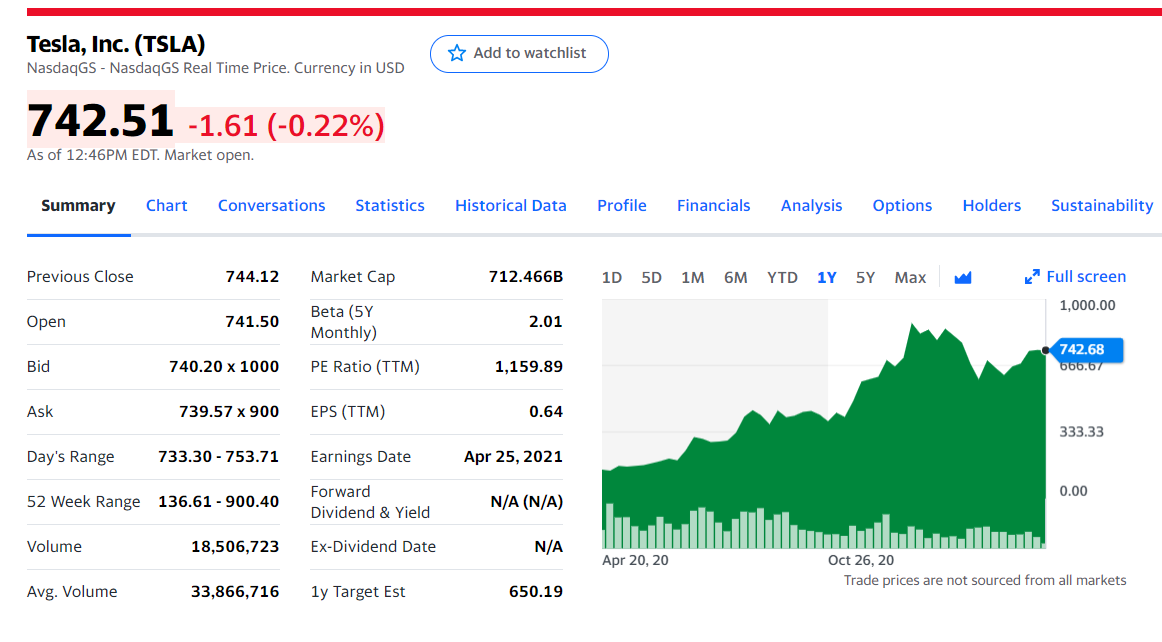Click the Previous Close value 744.12
The width and height of the screenshot is (1162, 642).
pos(252,277)
